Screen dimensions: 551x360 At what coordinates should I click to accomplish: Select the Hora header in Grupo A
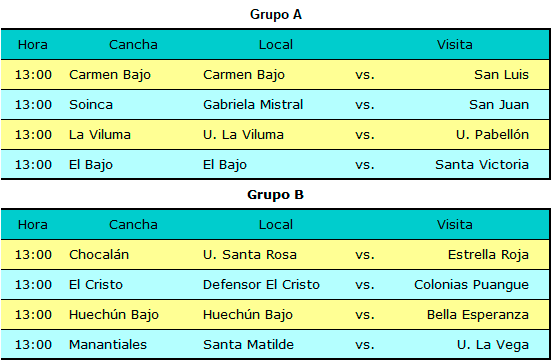pos(33,45)
